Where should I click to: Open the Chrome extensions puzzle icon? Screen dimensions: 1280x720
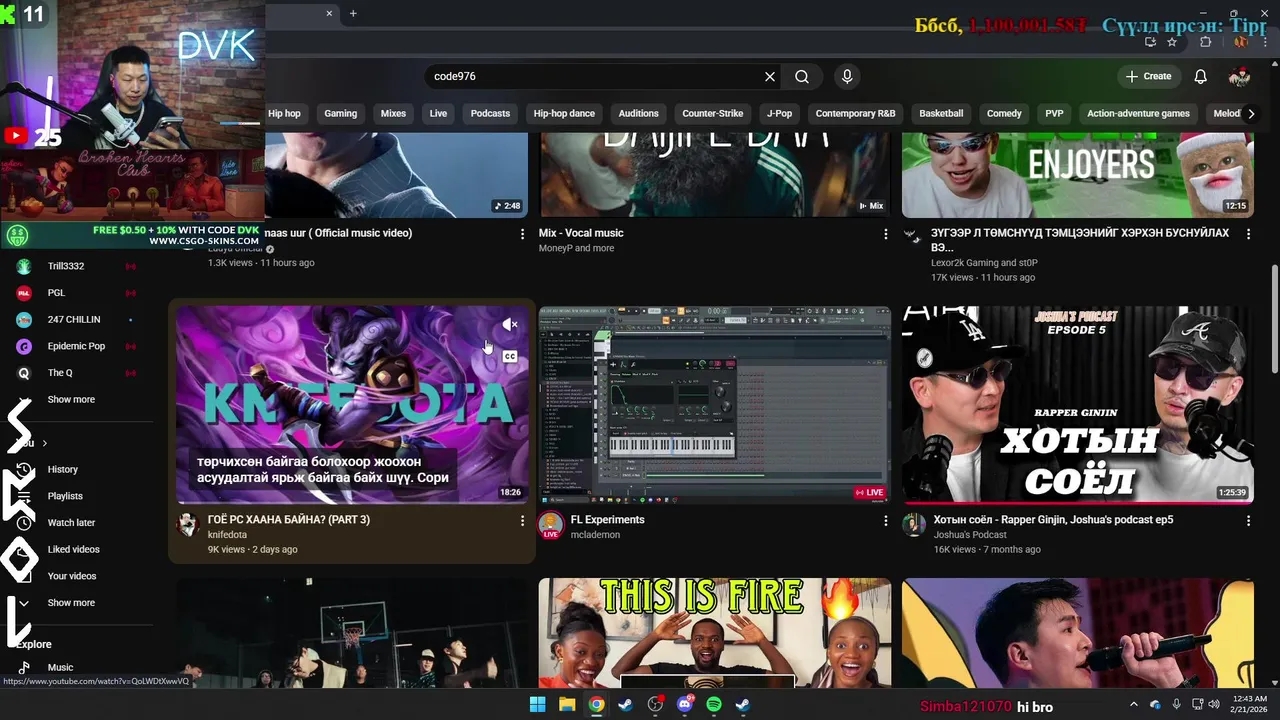1205,42
